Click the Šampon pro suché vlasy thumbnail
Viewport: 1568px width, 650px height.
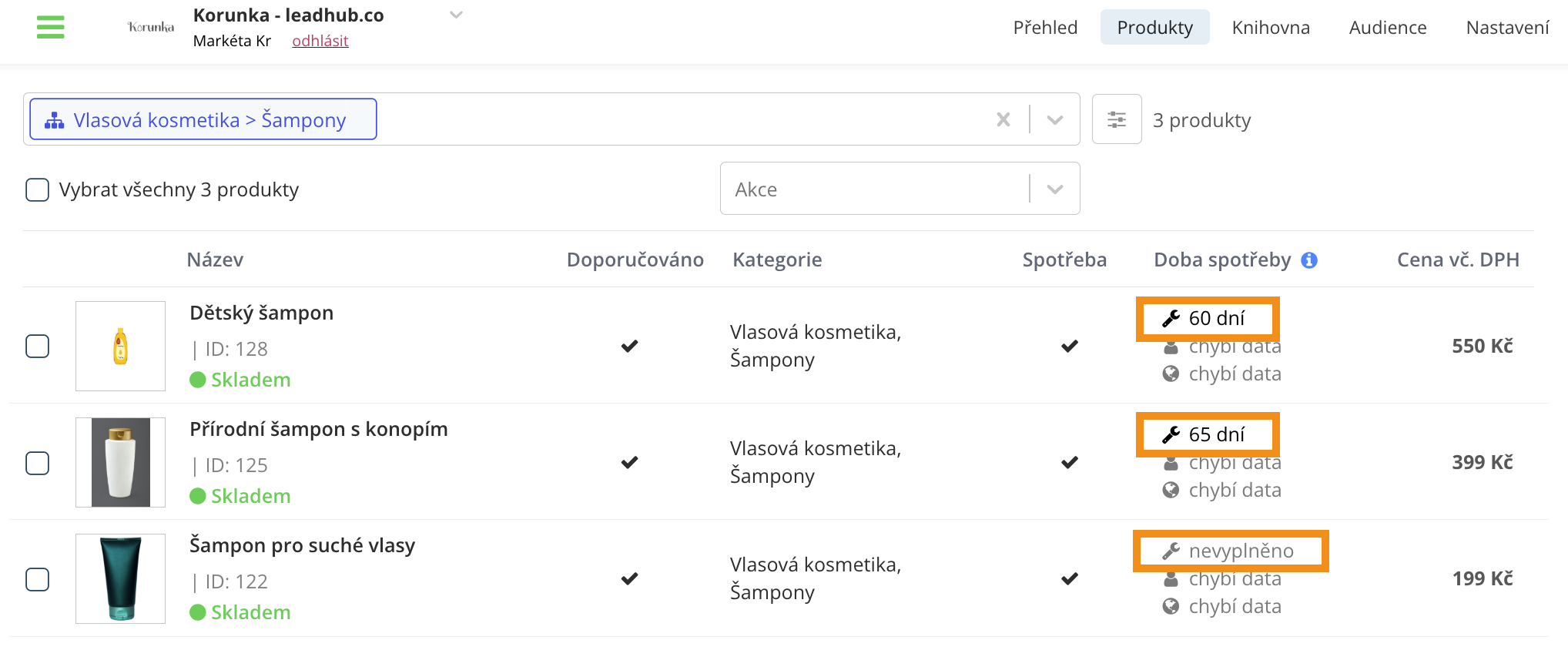pyautogui.click(x=120, y=578)
